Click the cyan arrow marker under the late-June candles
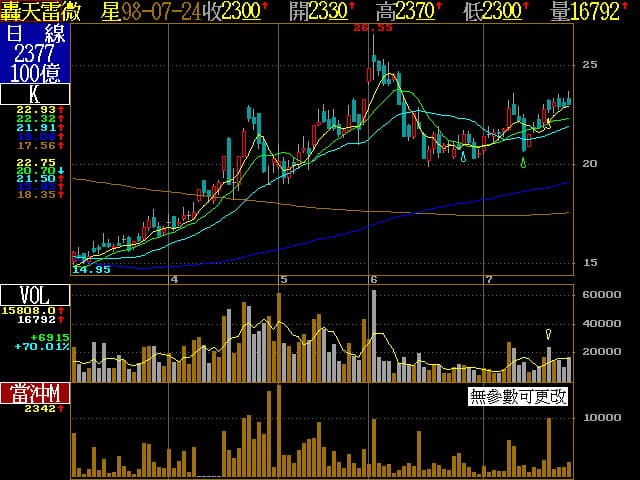The width and height of the screenshot is (640, 480). point(462,156)
